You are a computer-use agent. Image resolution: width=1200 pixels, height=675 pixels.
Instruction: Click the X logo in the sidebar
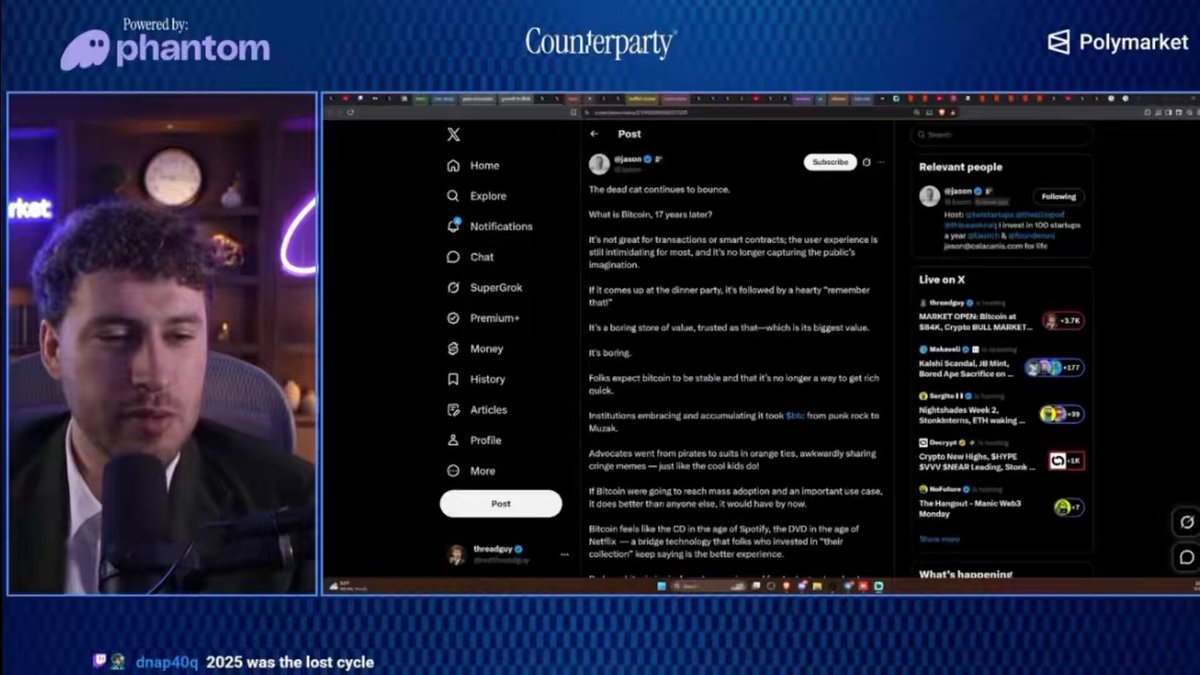[x=453, y=135]
